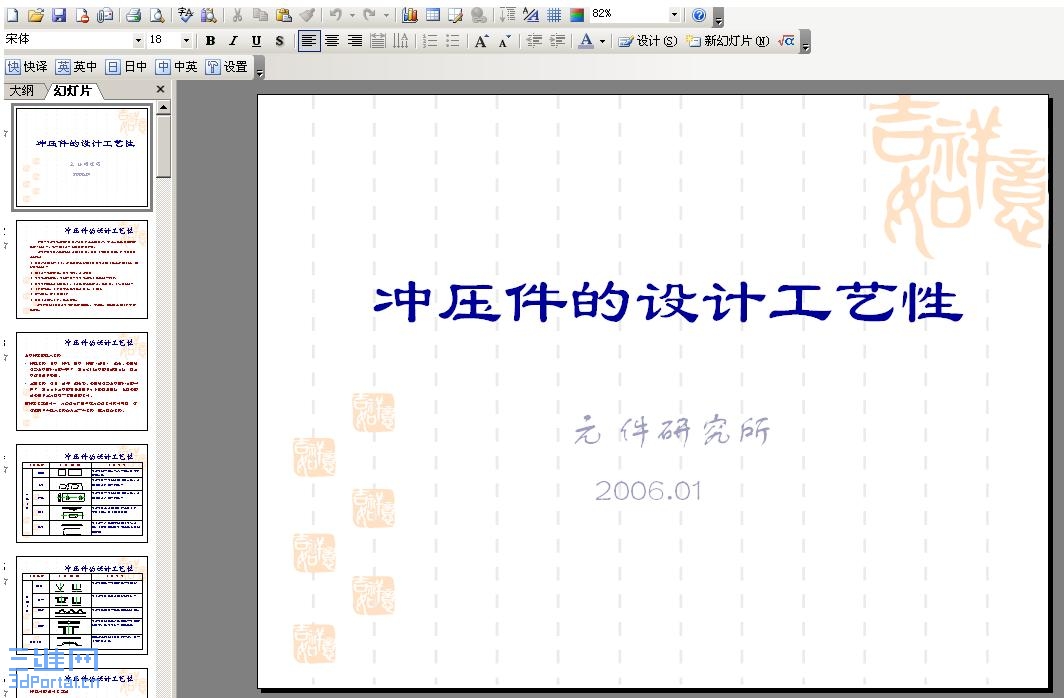Change text direction icon

(x=401, y=41)
